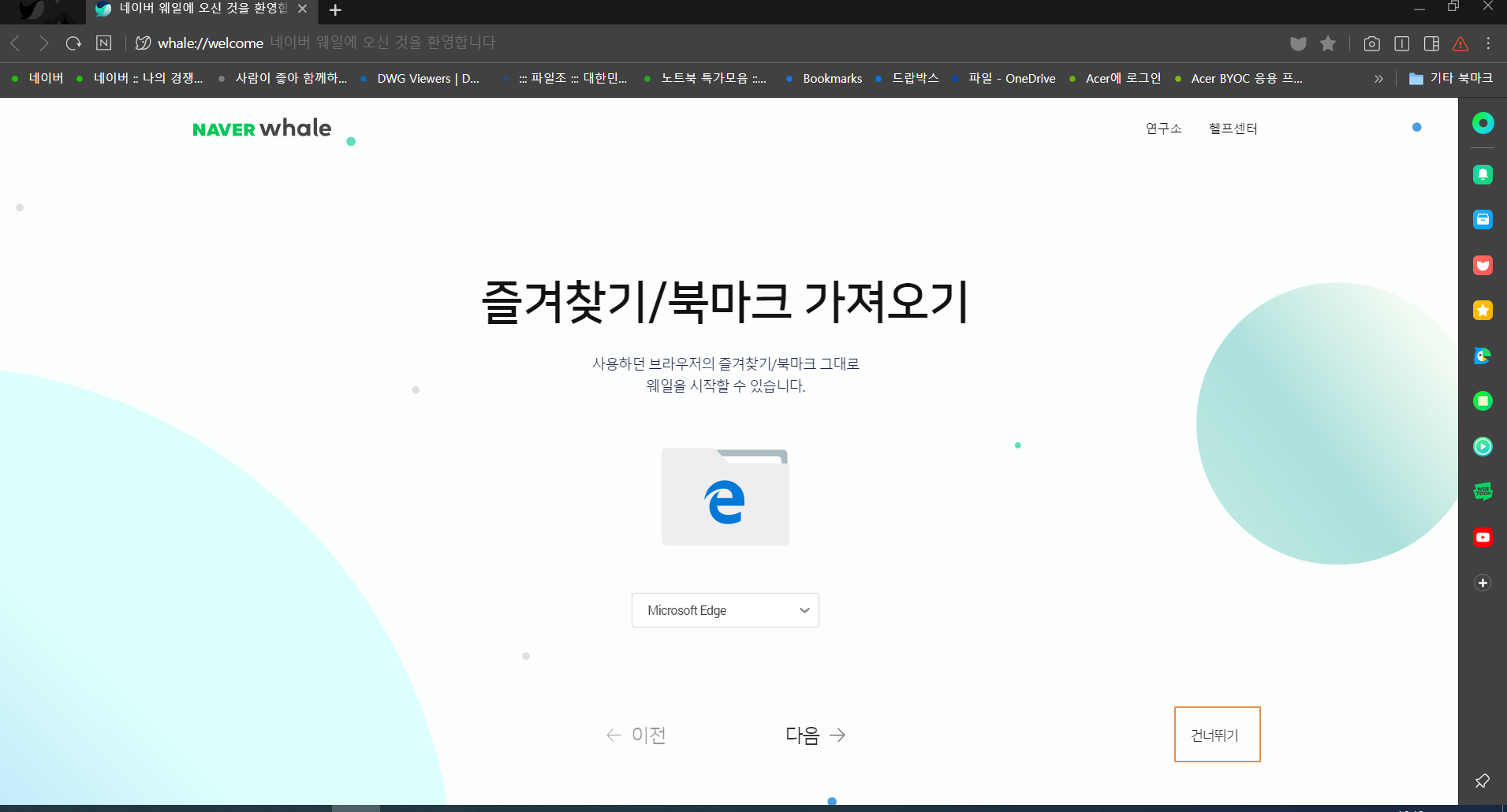The image size is (1507, 812).
Task: Open 기타 북마크 folder
Action: (1451, 78)
